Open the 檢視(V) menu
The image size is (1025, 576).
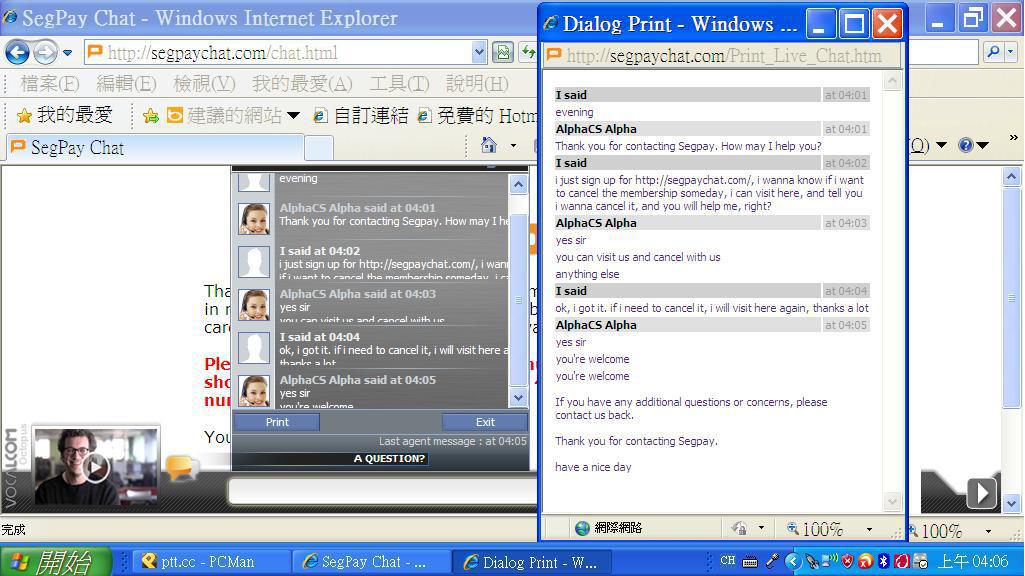(204, 84)
